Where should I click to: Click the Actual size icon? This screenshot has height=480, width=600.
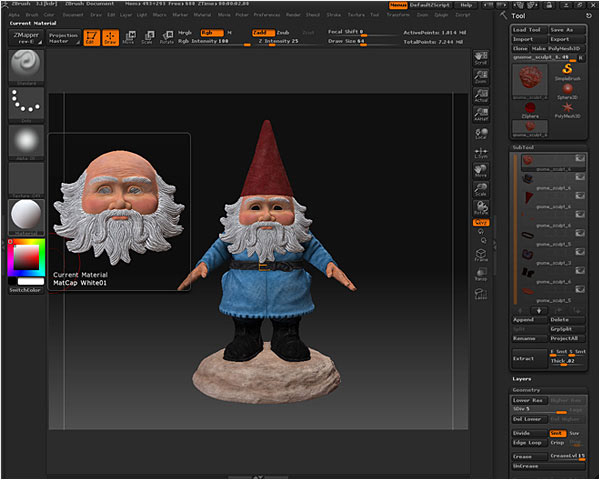click(481, 95)
